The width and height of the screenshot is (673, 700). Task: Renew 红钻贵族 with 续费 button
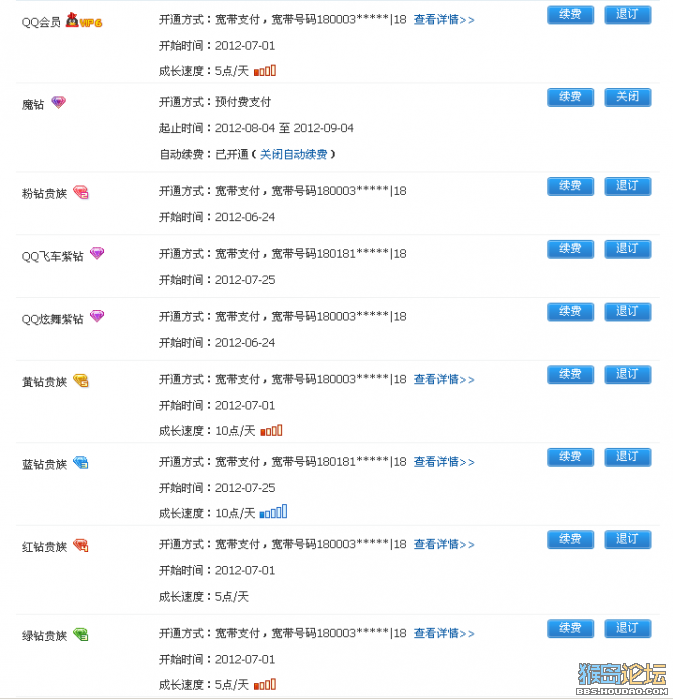click(x=570, y=539)
